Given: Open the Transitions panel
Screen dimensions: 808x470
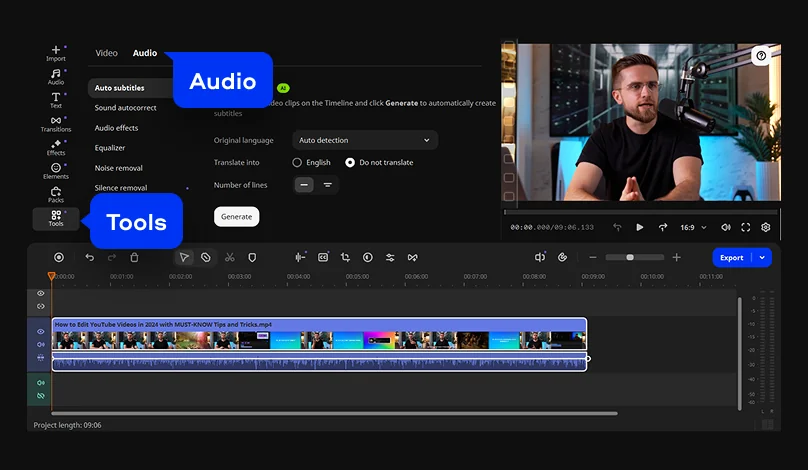Looking at the screenshot, I should (x=56, y=123).
